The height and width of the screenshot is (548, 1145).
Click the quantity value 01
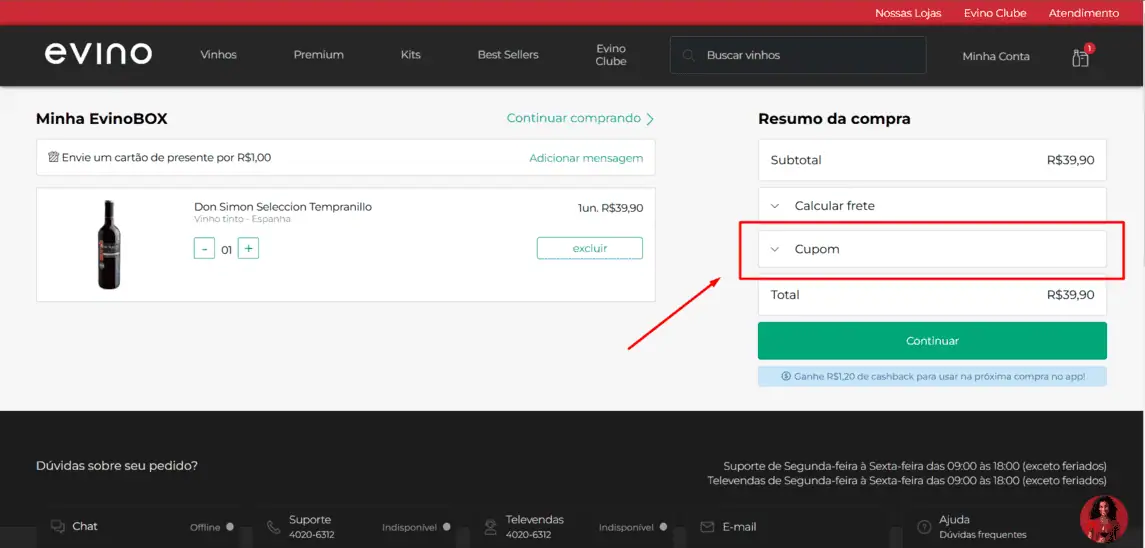click(226, 250)
